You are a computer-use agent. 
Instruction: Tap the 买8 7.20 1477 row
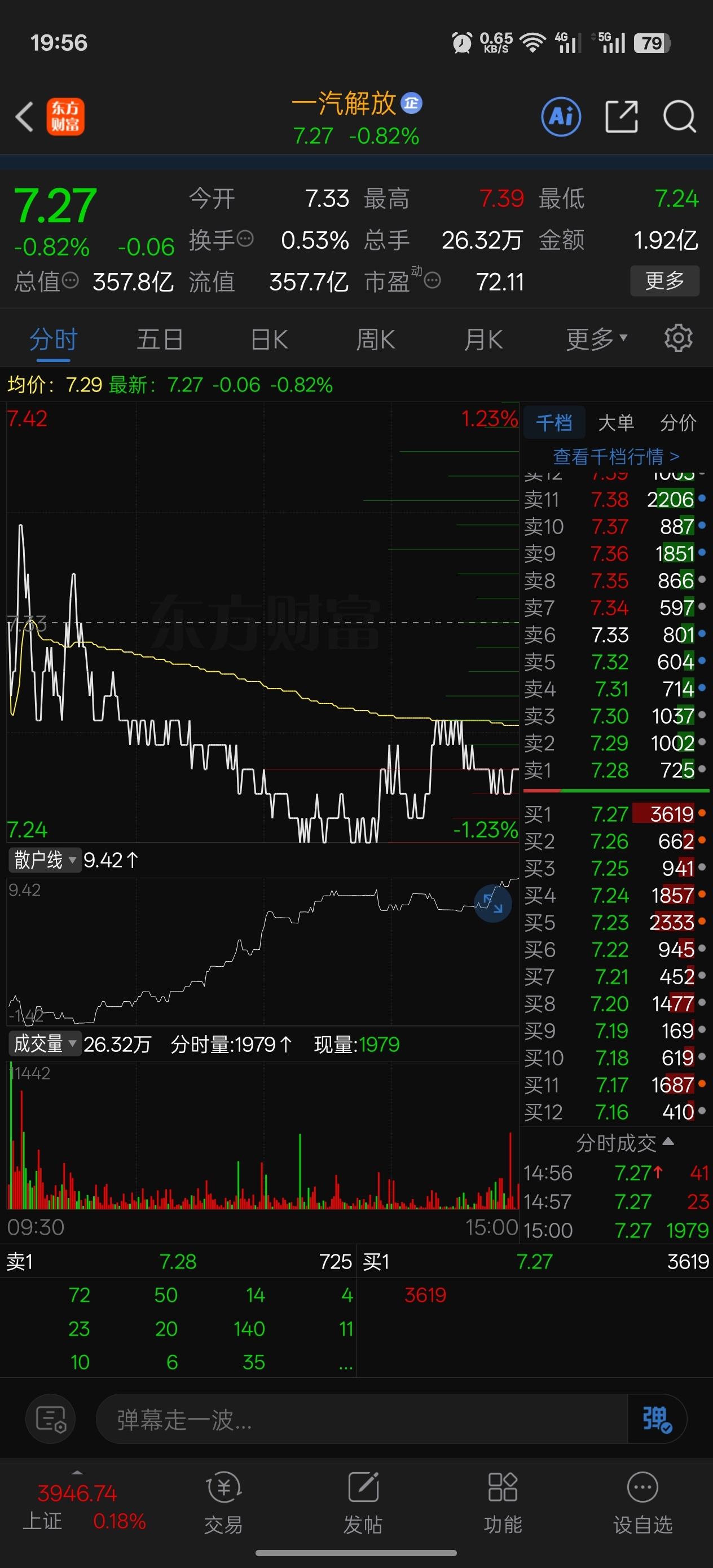615,1004
